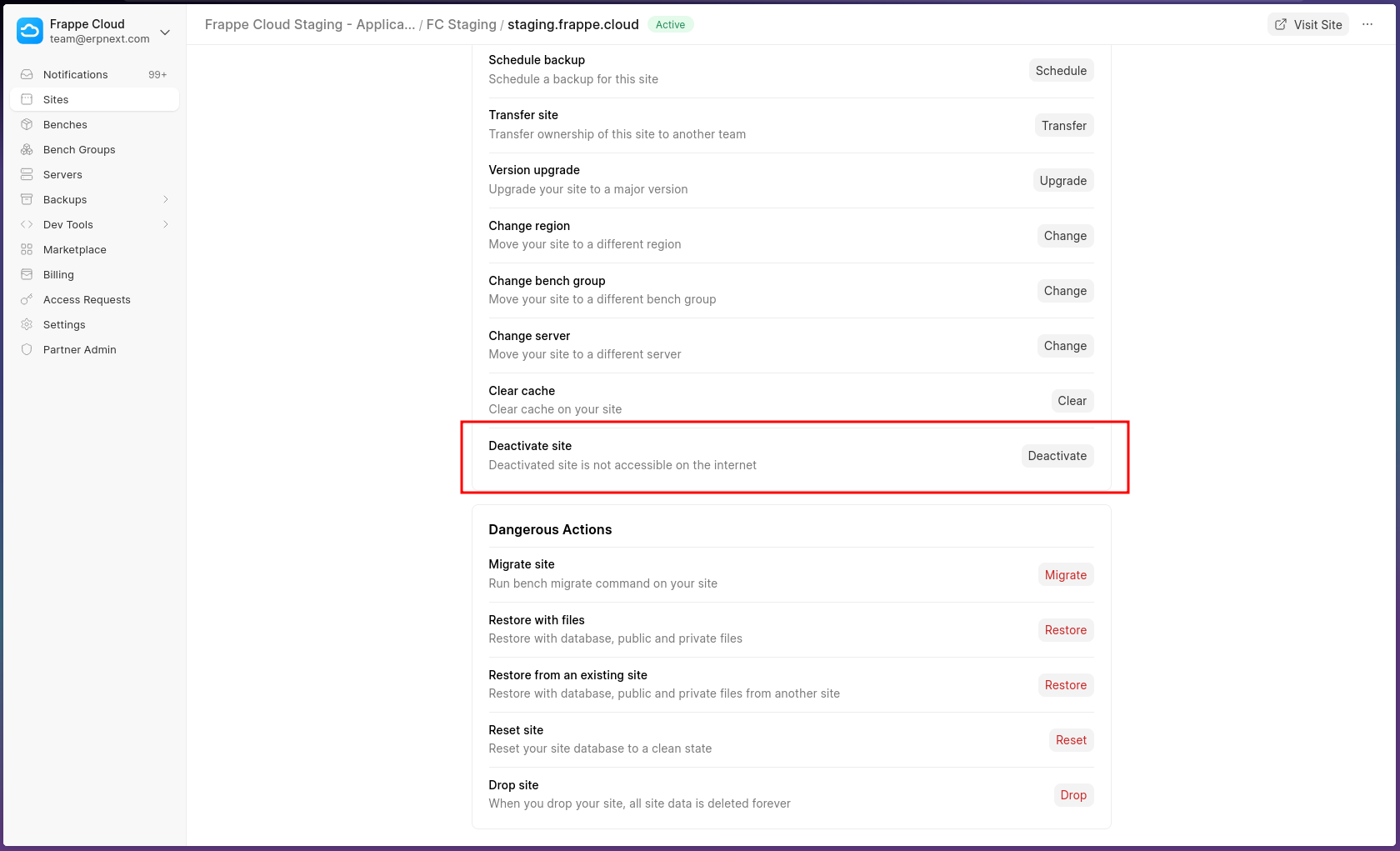
Task: Open the team switcher dropdown
Action: [165, 32]
